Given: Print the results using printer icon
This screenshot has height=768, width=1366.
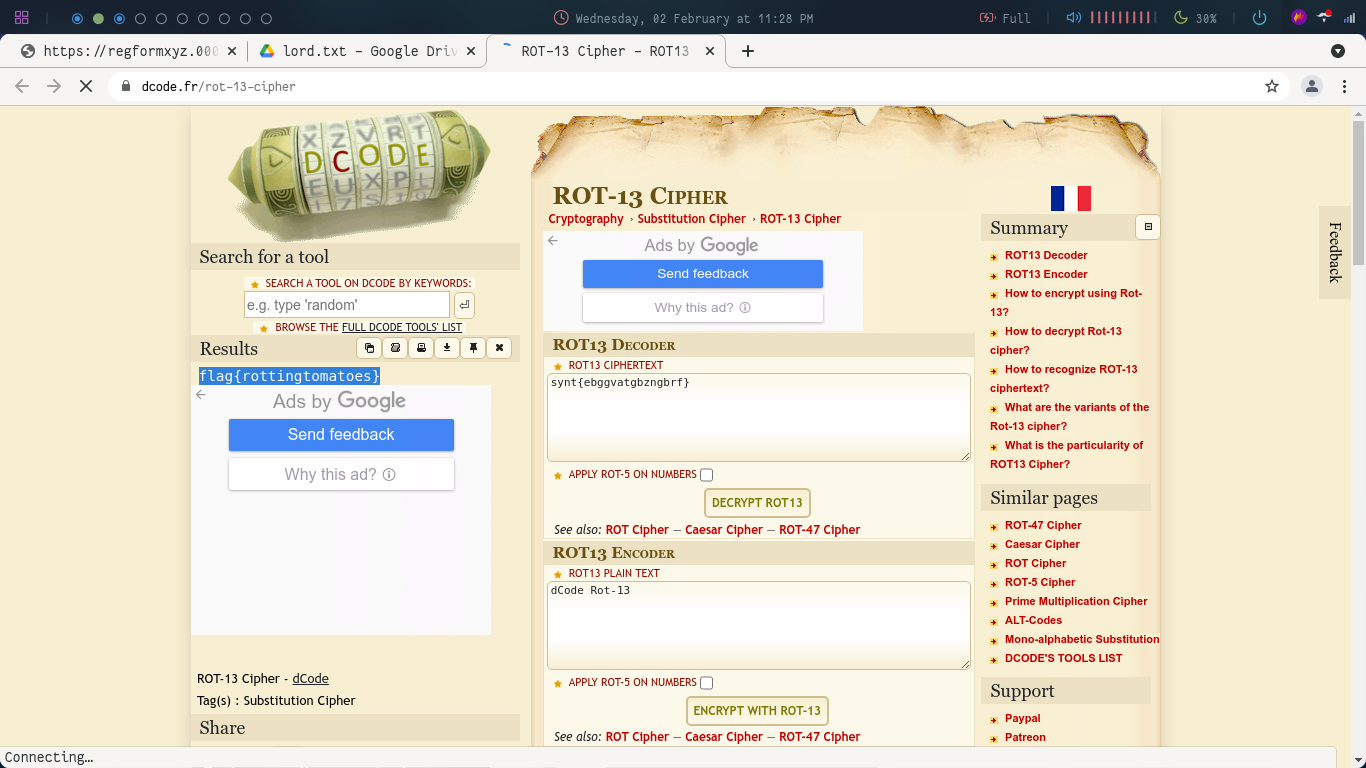Looking at the screenshot, I should point(422,348).
